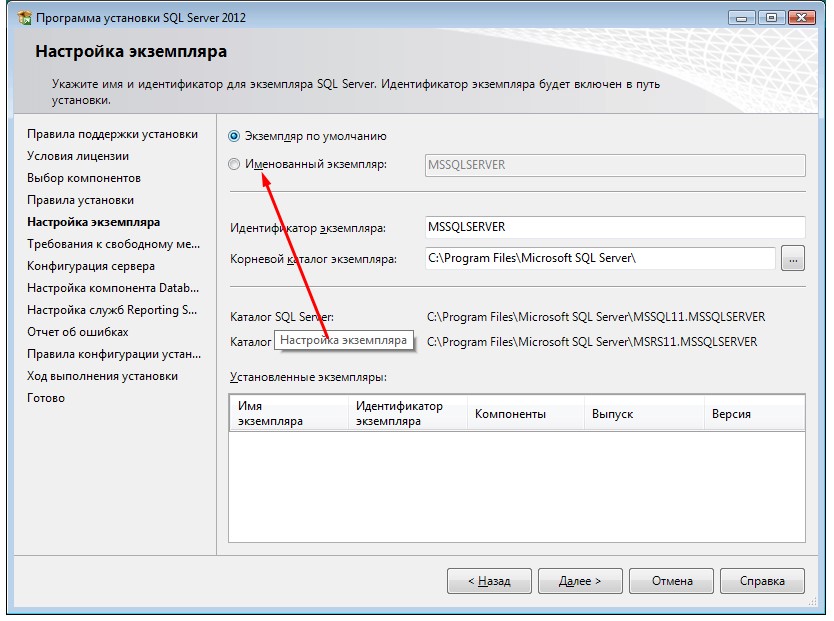Open the Правила установки step
The width and height of the screenshot is (834, 621).
point(80,200)
